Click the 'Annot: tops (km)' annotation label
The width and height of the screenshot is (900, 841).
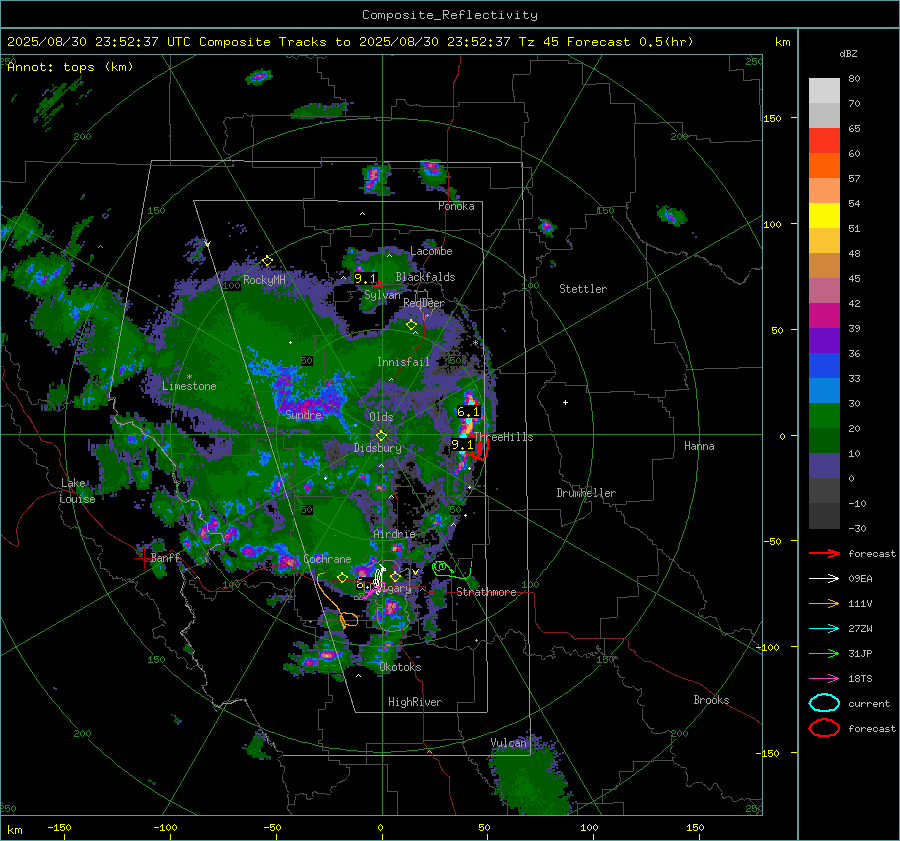pos(70,67)
